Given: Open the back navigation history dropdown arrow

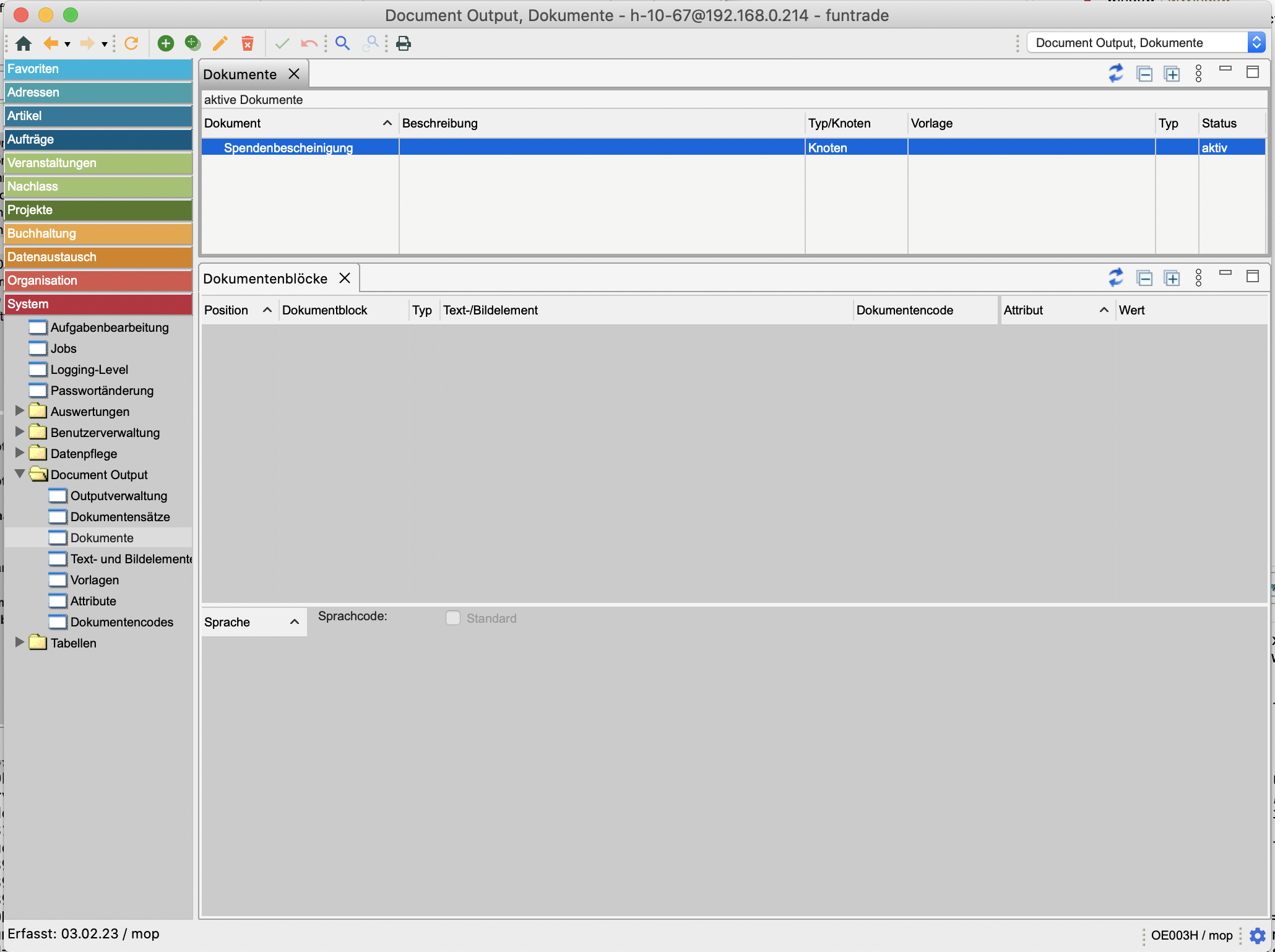Looking at the screenshot, I should [67, 44].
